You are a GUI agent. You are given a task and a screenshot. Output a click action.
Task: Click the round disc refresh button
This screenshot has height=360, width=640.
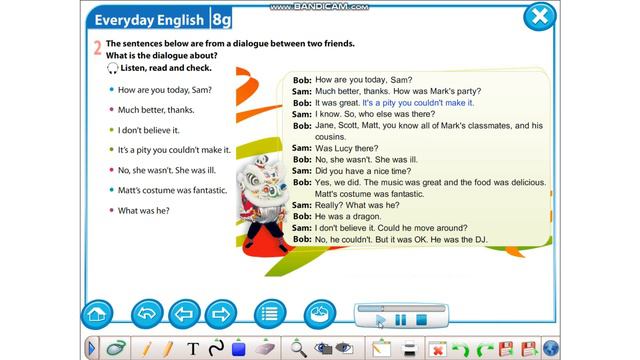coord(320,314)
